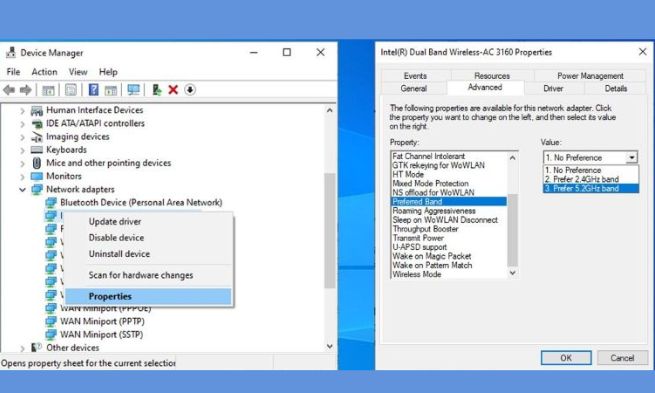Select the Imaging devices camera icon
This screenshot has width=655, height=393.
pos(37,137)
